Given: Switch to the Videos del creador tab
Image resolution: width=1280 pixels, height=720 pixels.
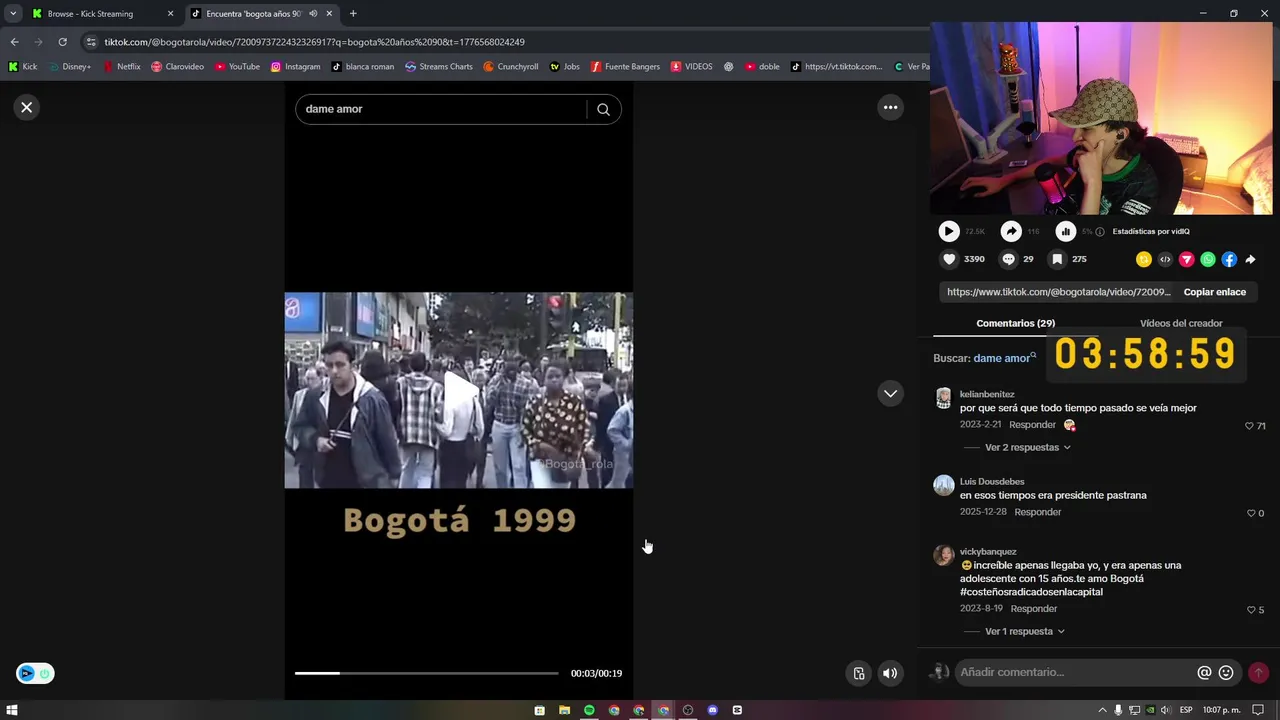Looking at the screenshot, I should (1181, 323).
